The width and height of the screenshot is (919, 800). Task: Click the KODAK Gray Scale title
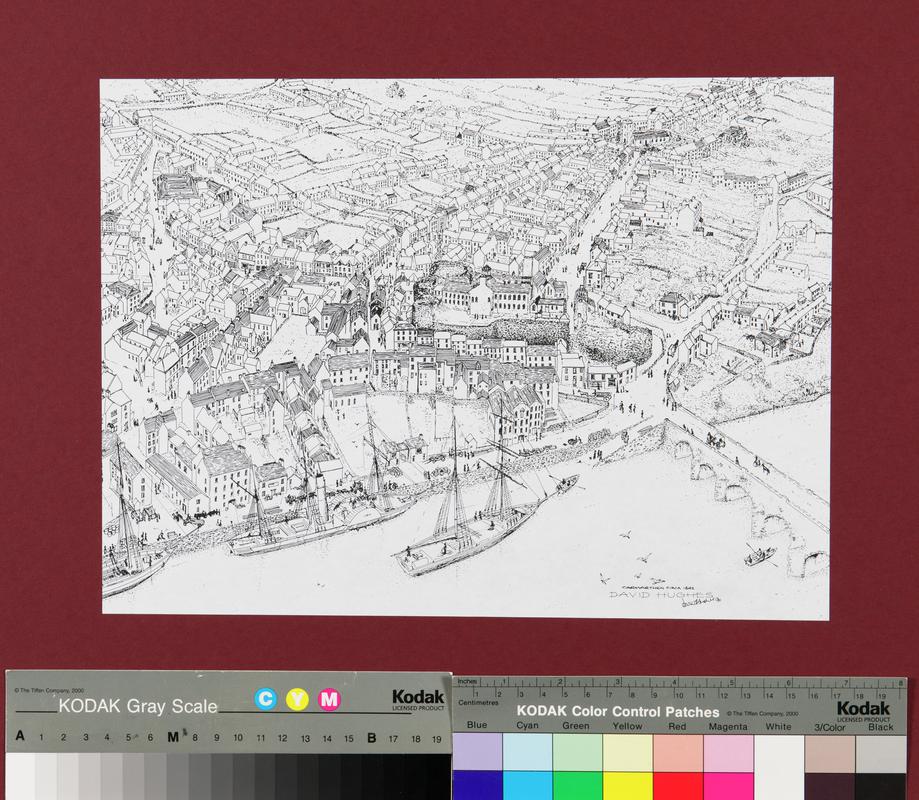pyautogui.click(x=138, y=706)
